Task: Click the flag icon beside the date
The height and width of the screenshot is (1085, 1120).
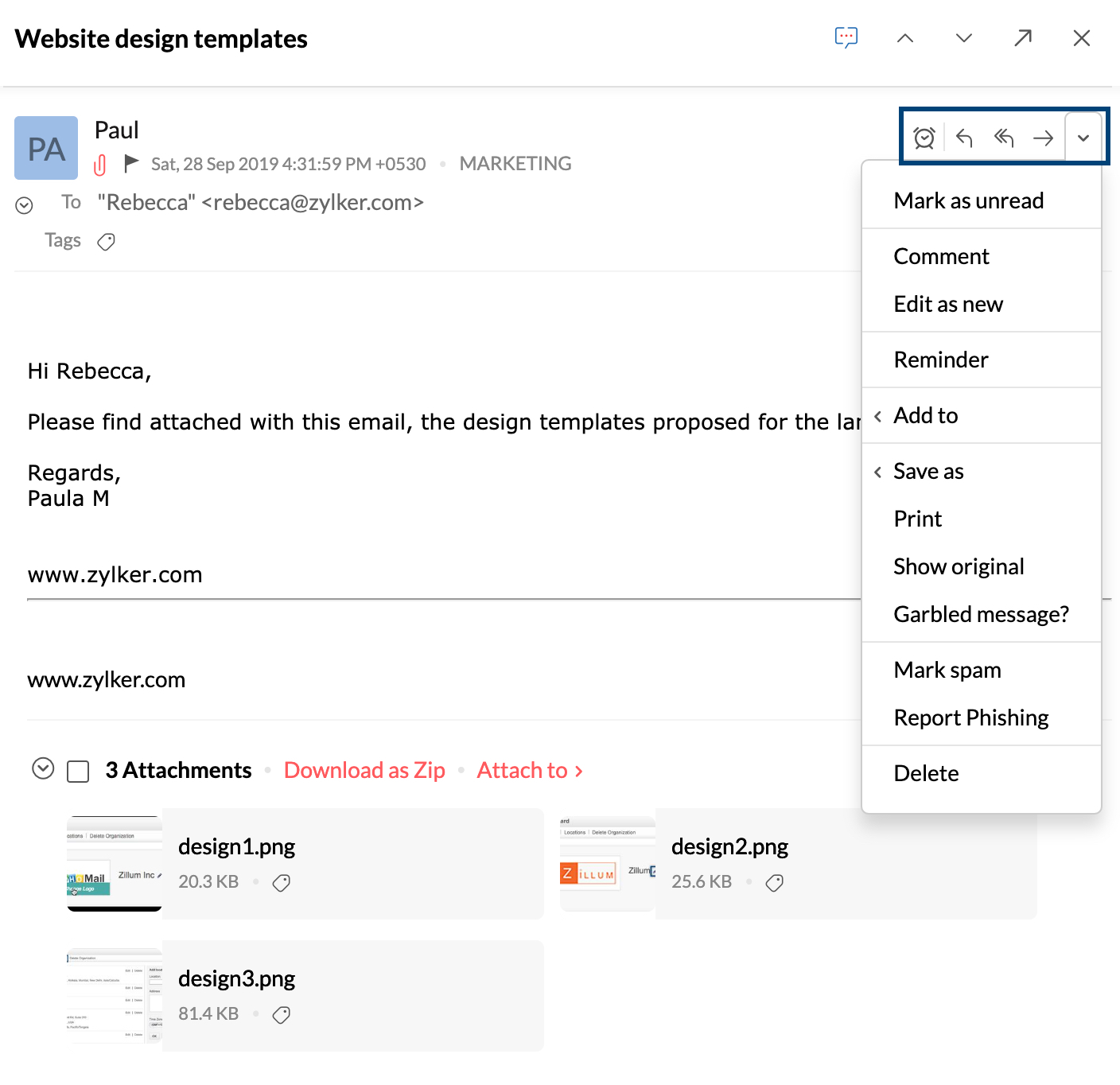Action: click(x=131, y=164)
